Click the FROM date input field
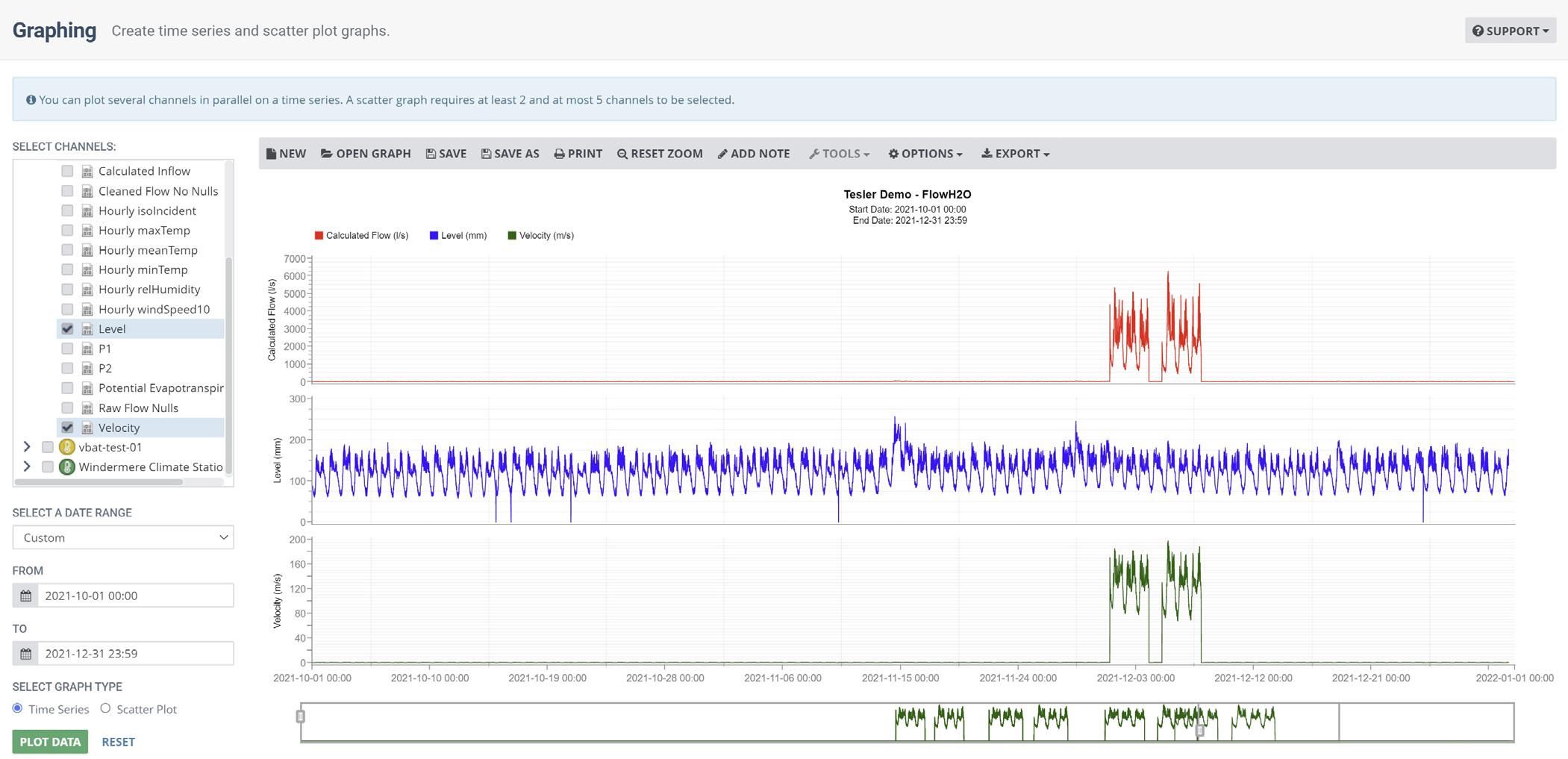The image size is (1568, 759). point(136,596)
